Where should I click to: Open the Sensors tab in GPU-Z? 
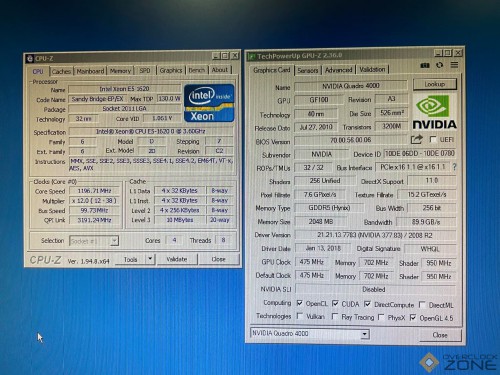coord(307,70)
